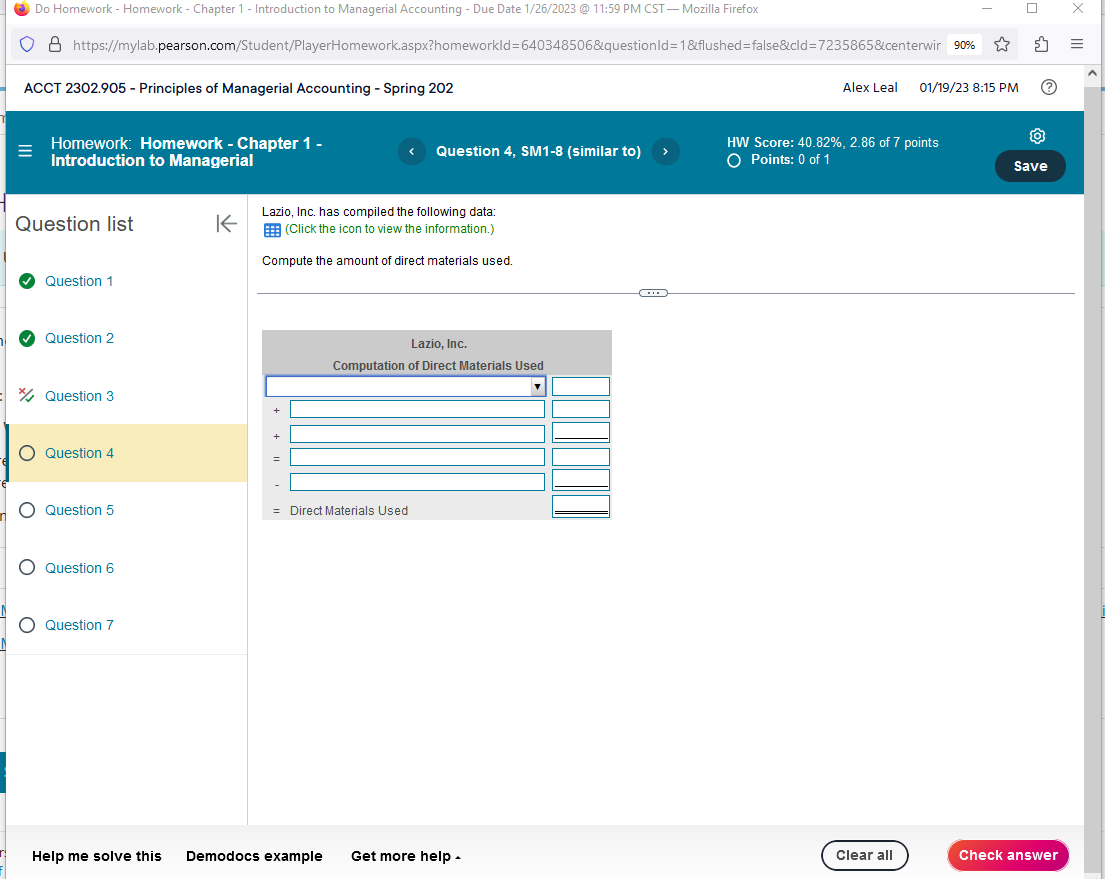Bookmark page with star icon
The image size is (1105, 879).
(x=1001, y=44)
